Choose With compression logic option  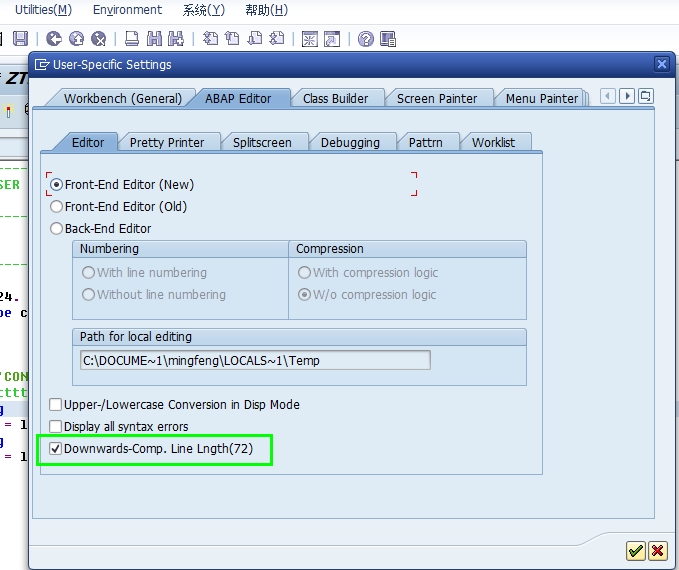pyautogui.click(x=304, y=272)
